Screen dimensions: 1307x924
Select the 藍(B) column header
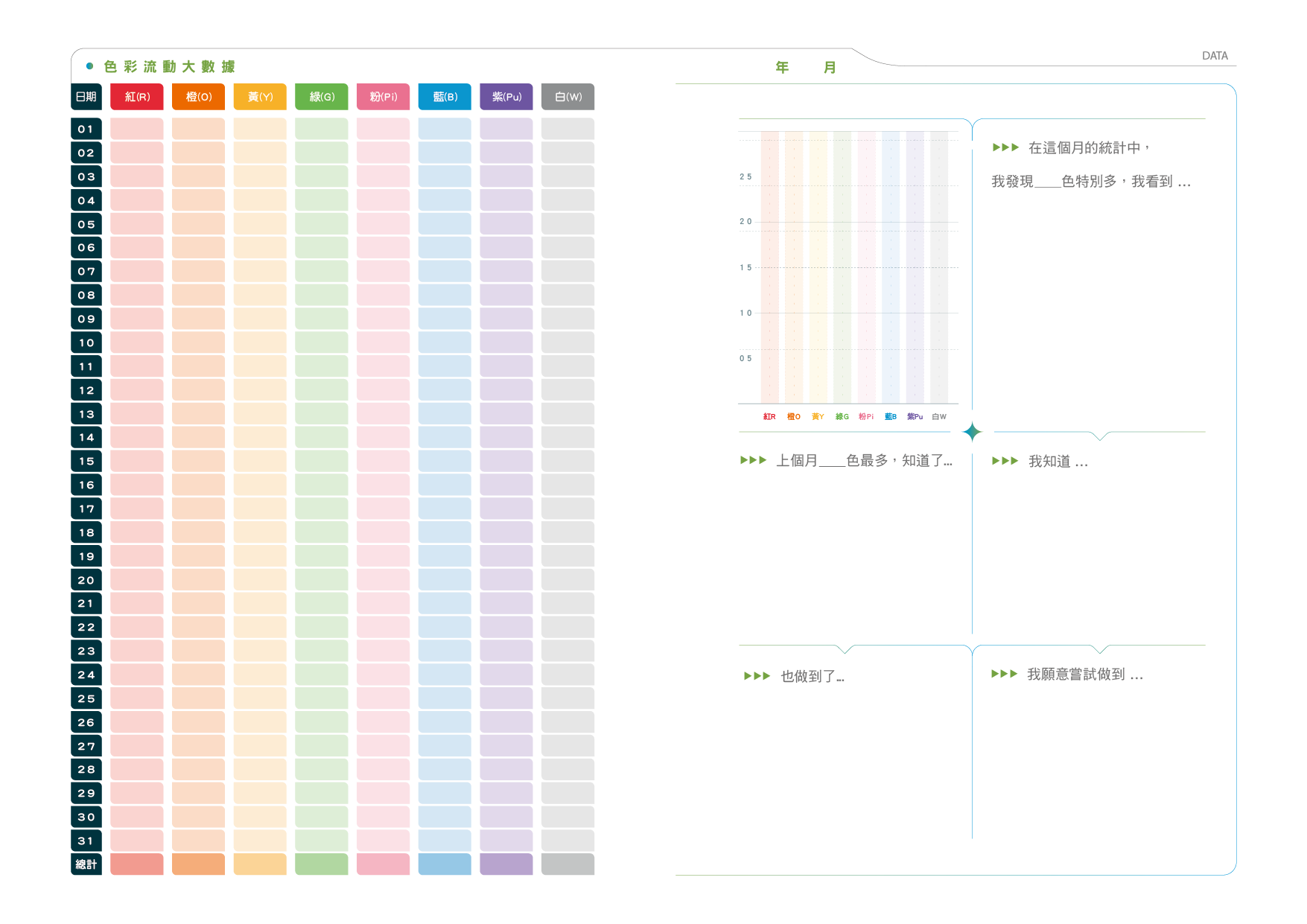pyautogui.click(x=445, y=97)
